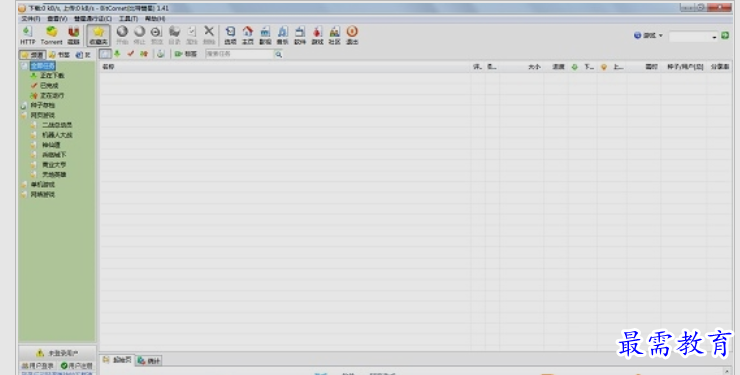
Task: Toggle the running-tasks filter icon
Action: pos(144,54)
